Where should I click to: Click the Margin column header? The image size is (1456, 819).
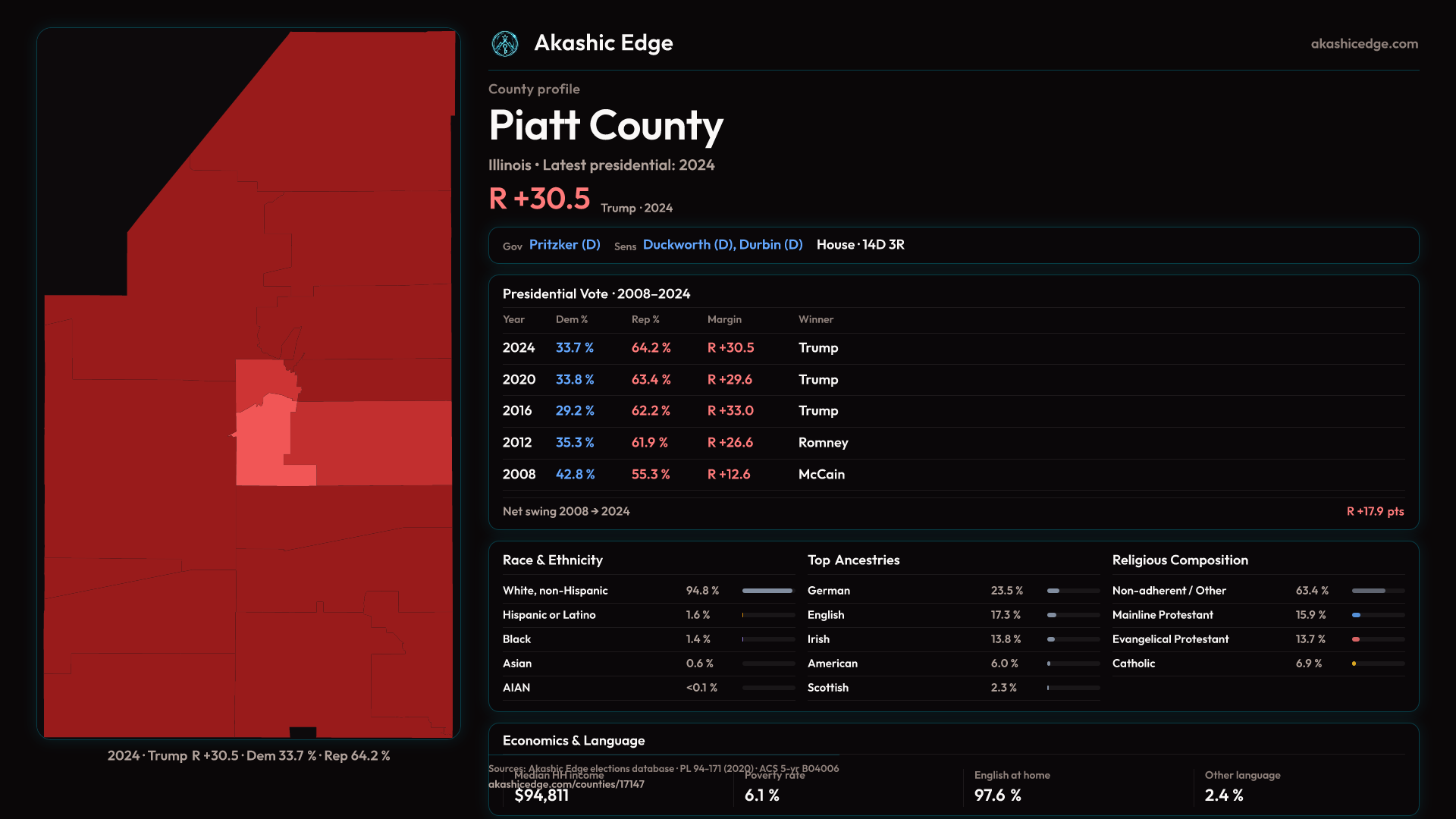724,320
